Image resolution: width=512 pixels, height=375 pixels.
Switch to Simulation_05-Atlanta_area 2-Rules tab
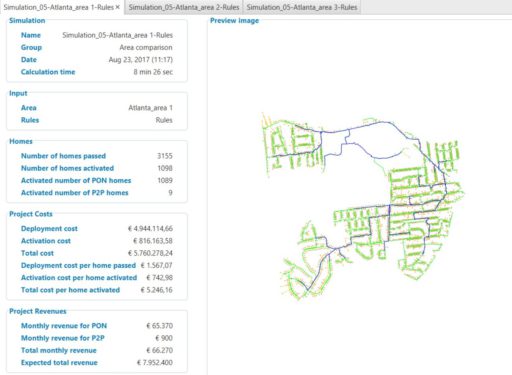(x=184, y=7)
